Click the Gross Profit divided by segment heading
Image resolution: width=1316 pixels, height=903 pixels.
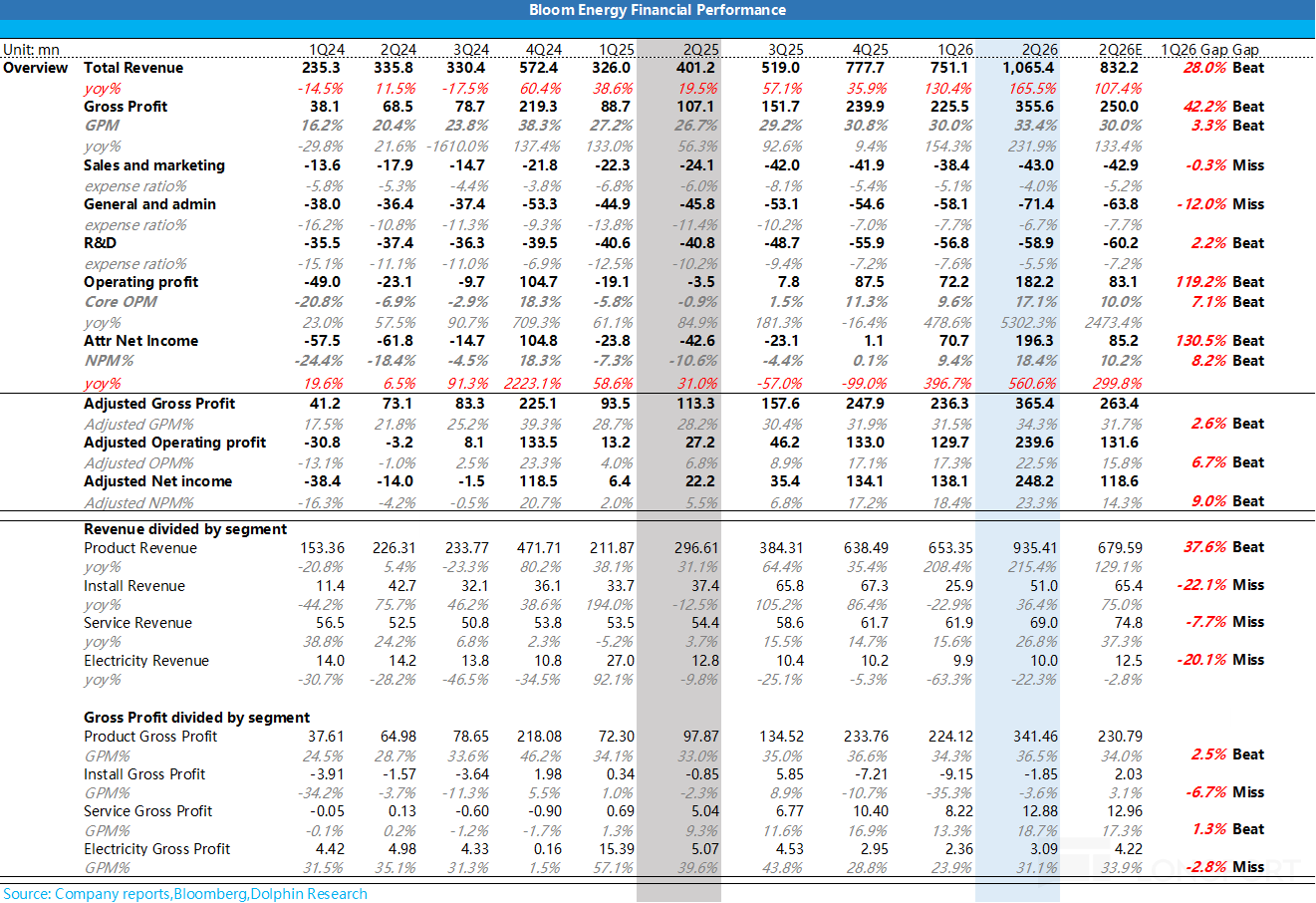click(x=197, y=718)
